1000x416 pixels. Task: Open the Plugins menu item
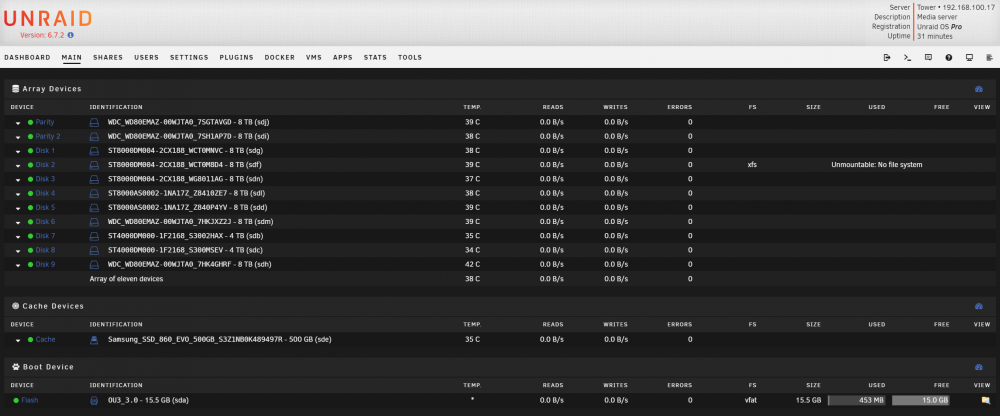coord(237,57)
